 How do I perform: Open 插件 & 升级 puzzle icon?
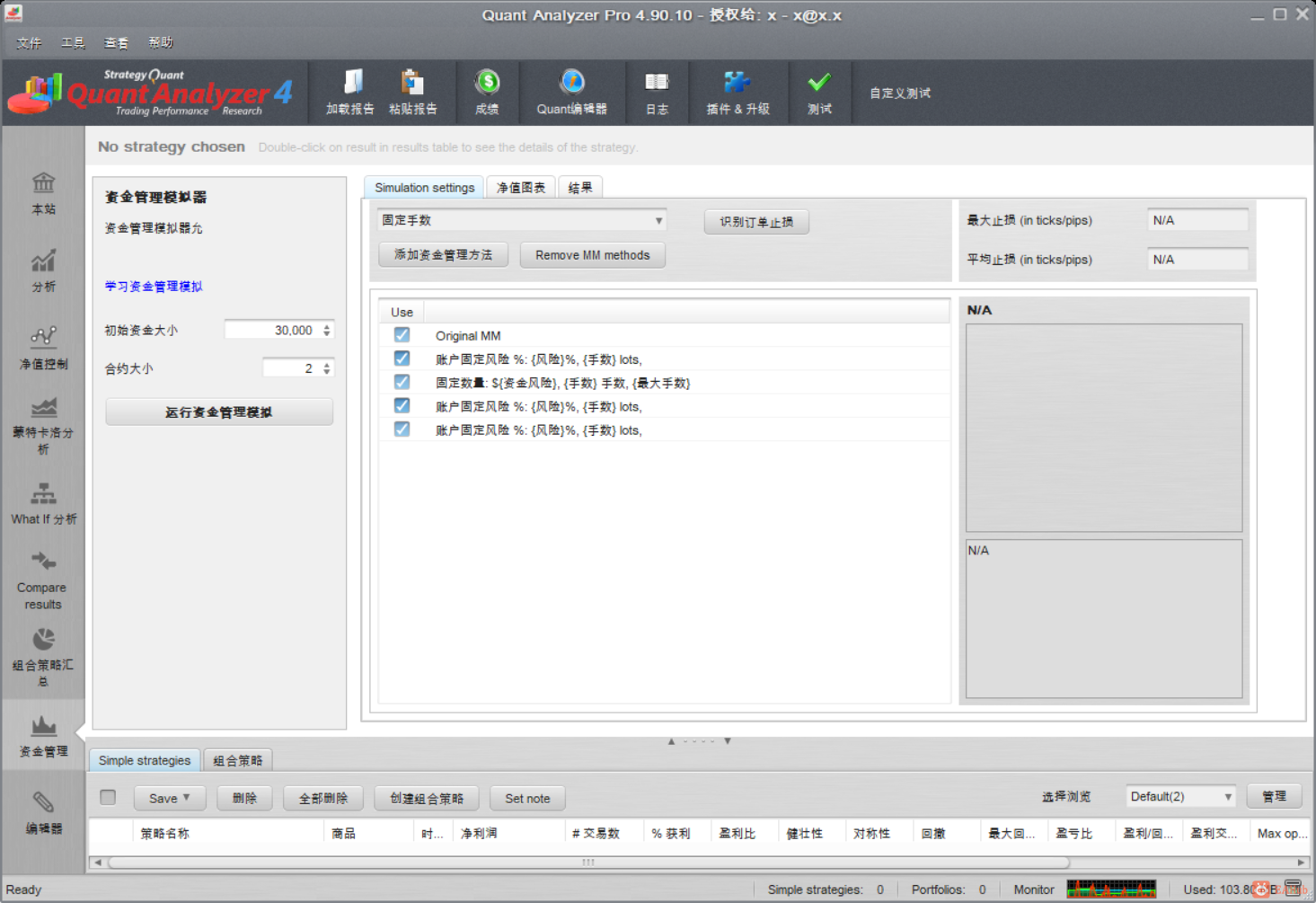737,93
